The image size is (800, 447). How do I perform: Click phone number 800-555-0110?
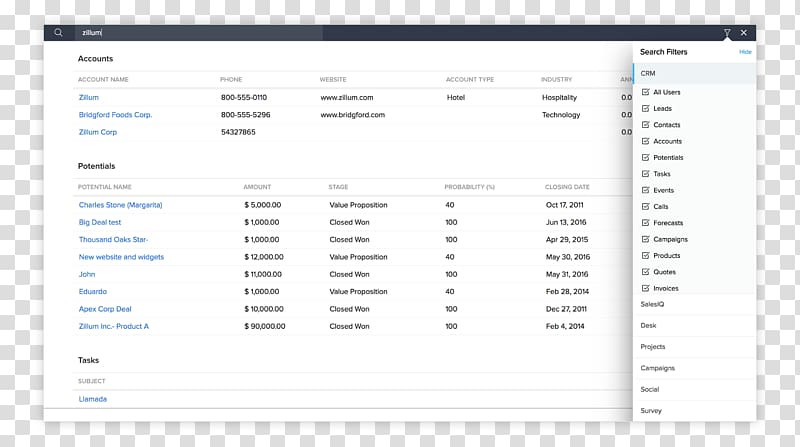tap(244, 97)
